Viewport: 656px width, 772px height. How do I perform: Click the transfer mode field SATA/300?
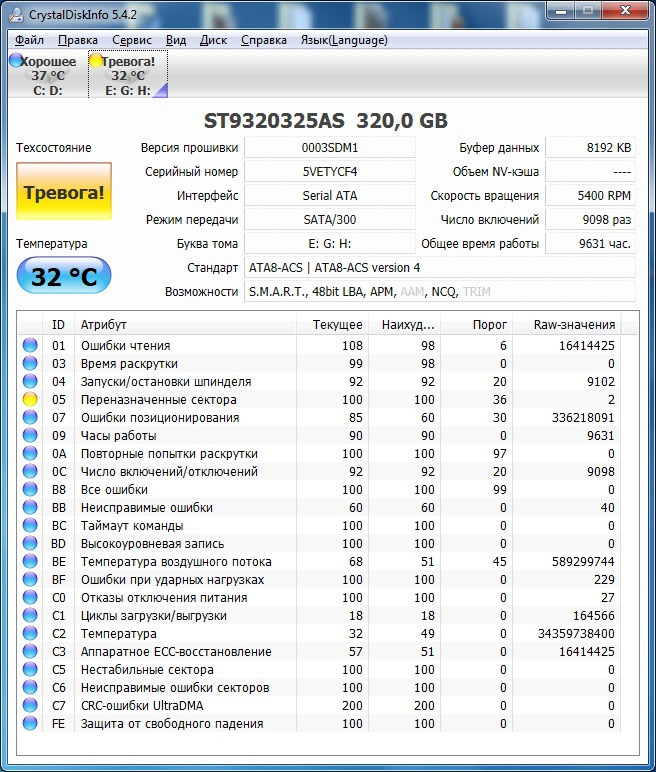329,220
